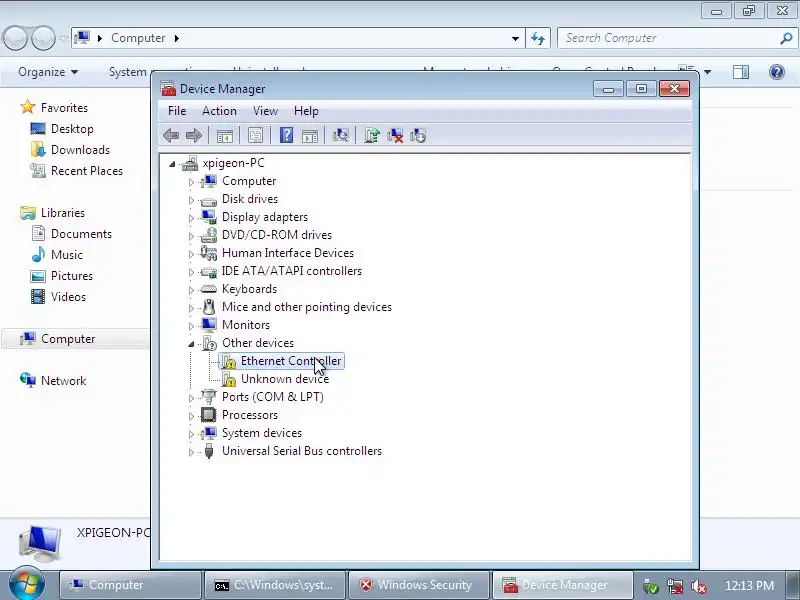This screenshot has width=800, height=600.
Task: Expand the Computer category in device tree
Action: 191,182
